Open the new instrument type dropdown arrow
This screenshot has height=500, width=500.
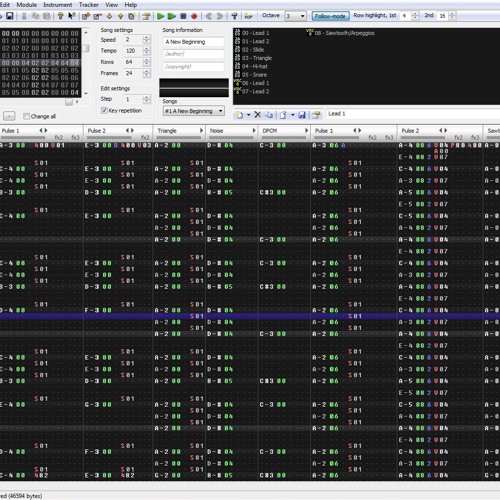click(248, 115)
